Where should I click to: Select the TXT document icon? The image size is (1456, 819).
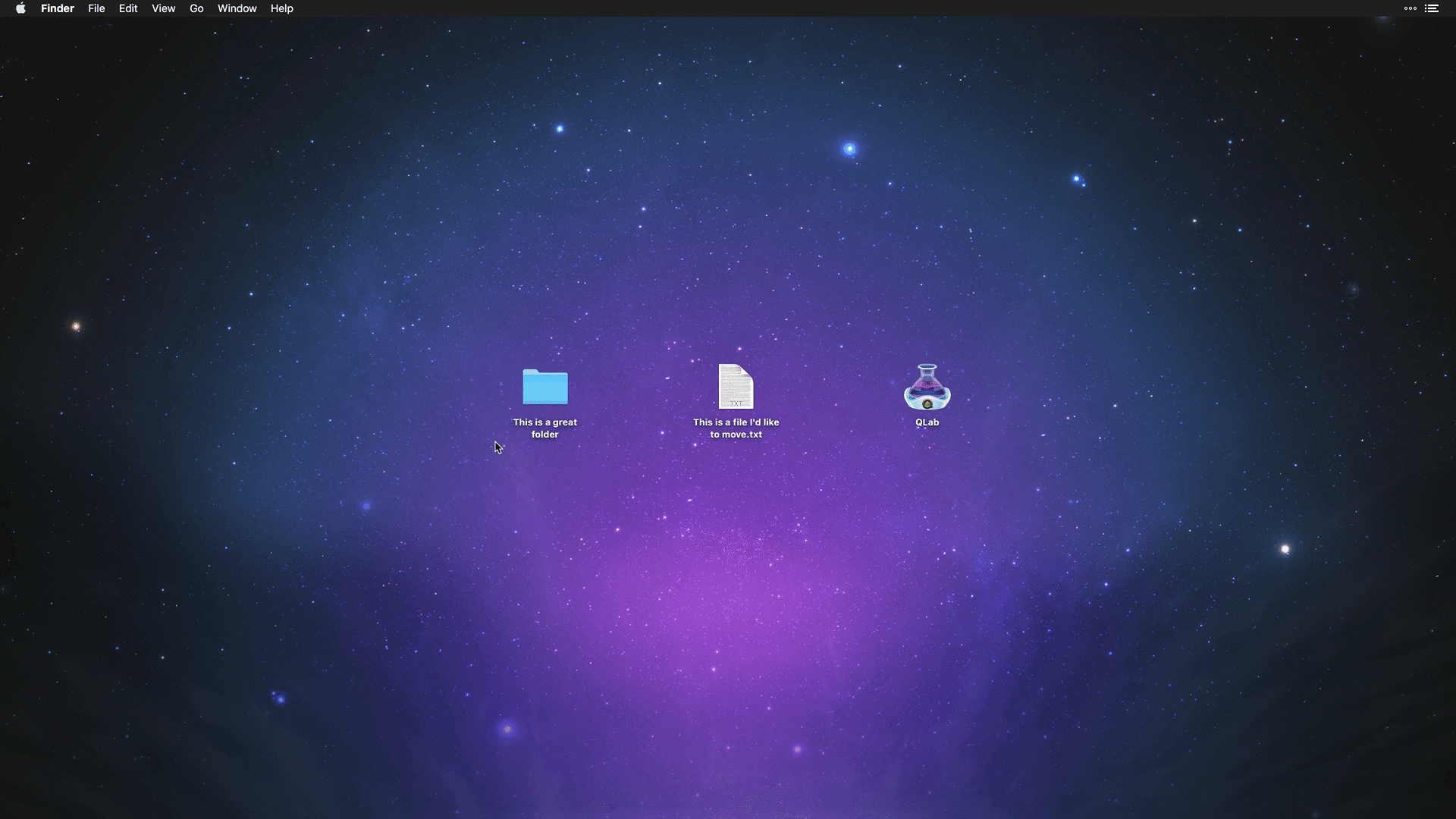tap(736, 387)
